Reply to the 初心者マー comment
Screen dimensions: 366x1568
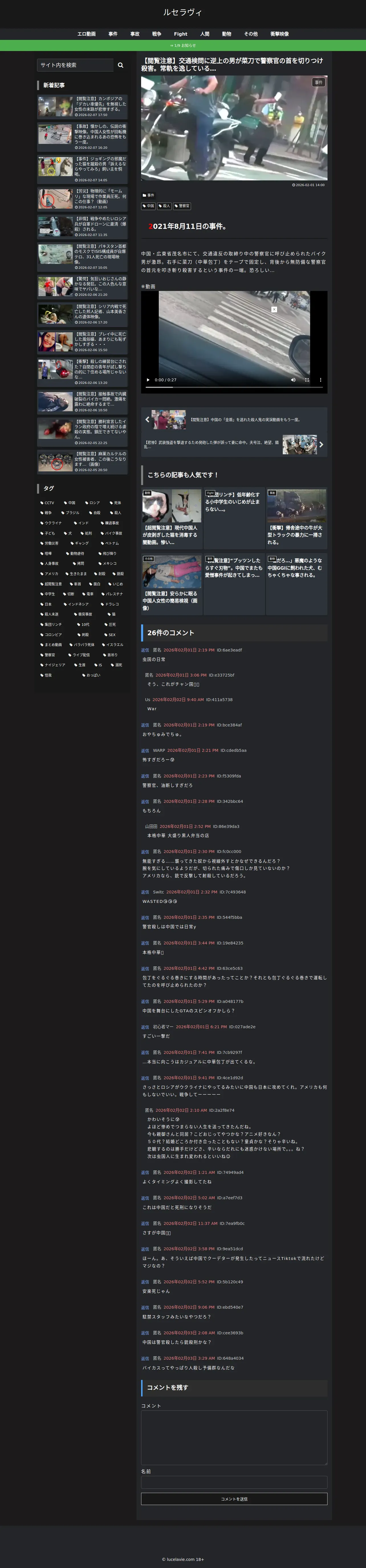click(145, 1027)
